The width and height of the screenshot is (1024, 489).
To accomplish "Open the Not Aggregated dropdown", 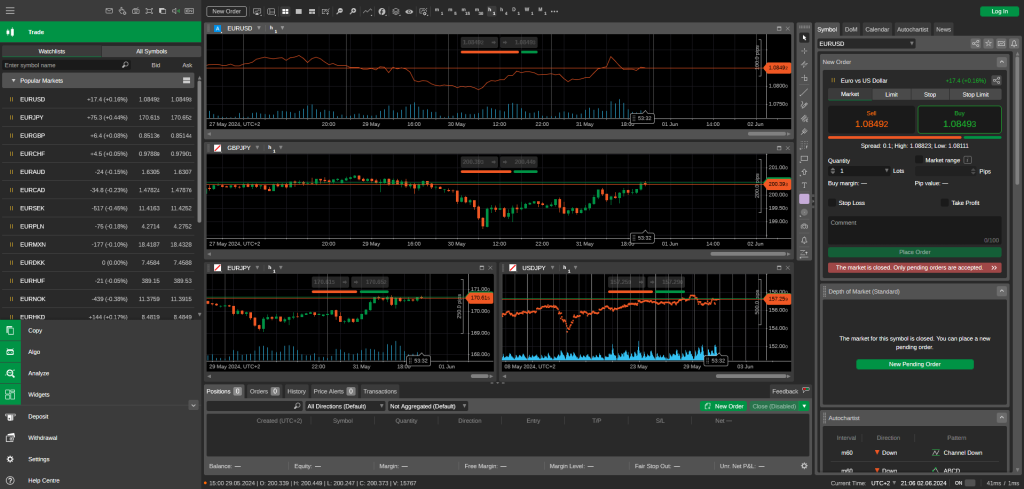I will 428,406.
